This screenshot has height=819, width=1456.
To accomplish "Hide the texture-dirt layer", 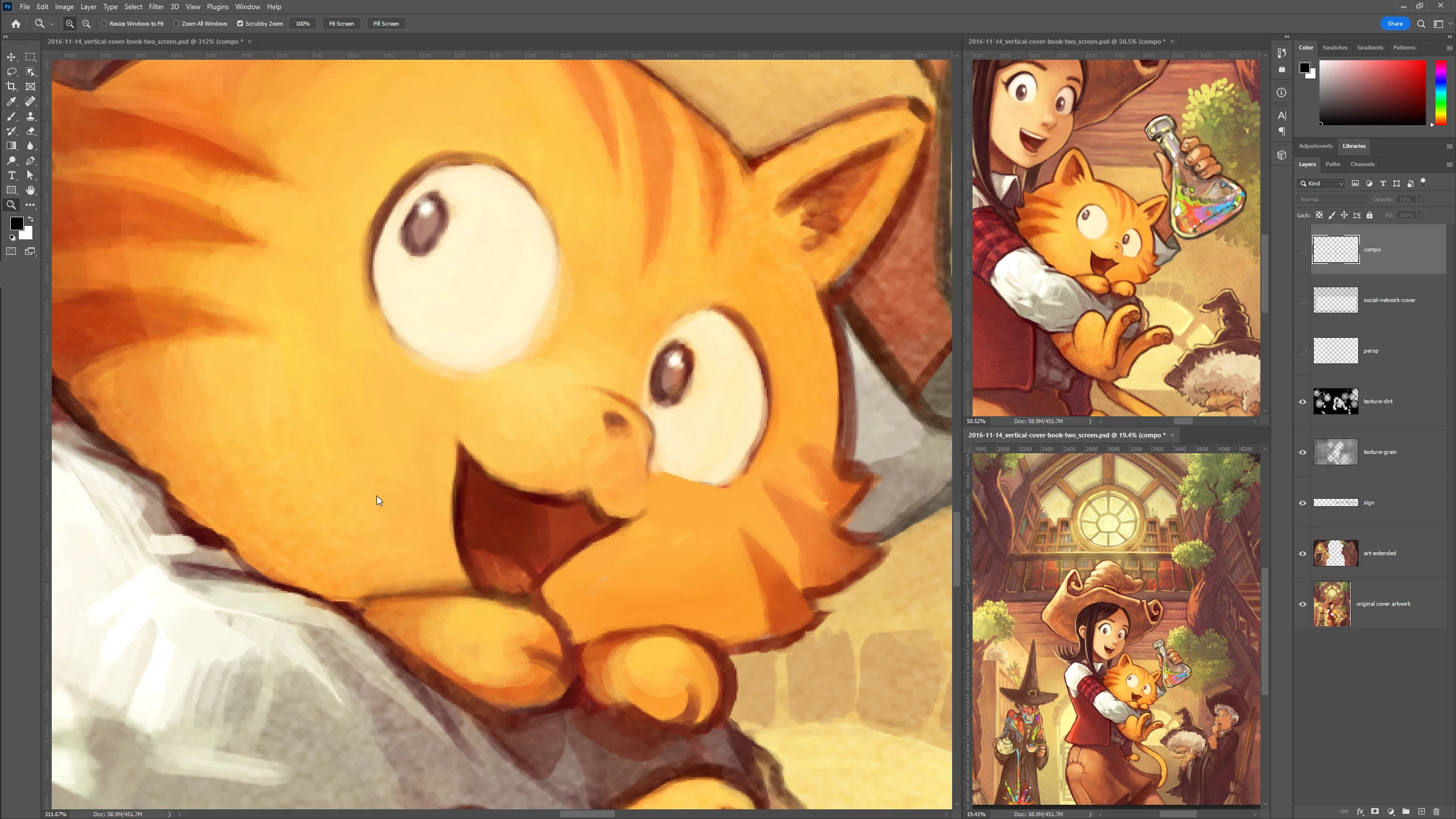I will [x=1302, y=402].
